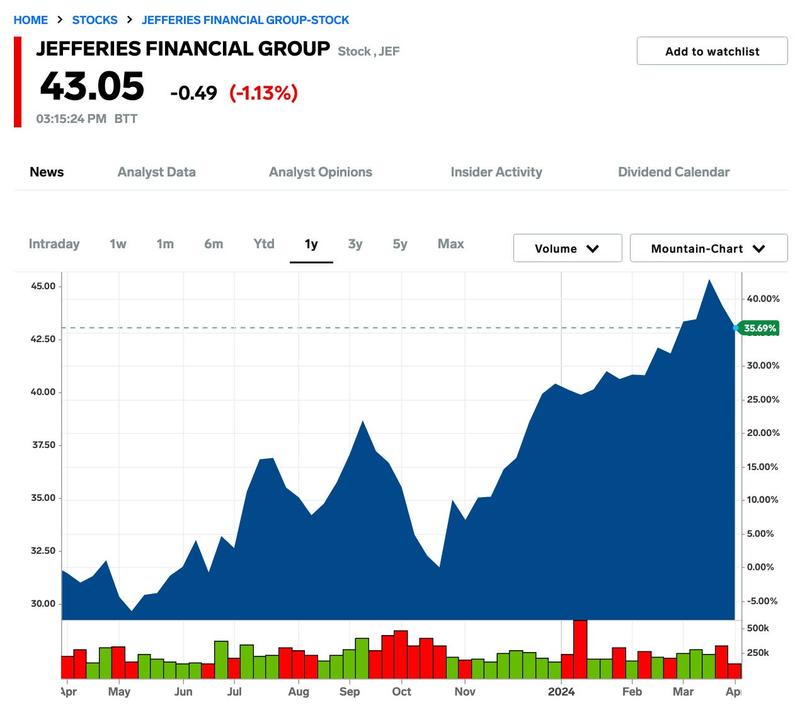The image size is (800, 712).
Task: Open the Mountain-Chart type dropdown
Action: pyautogui.click(x=709, y=248)
